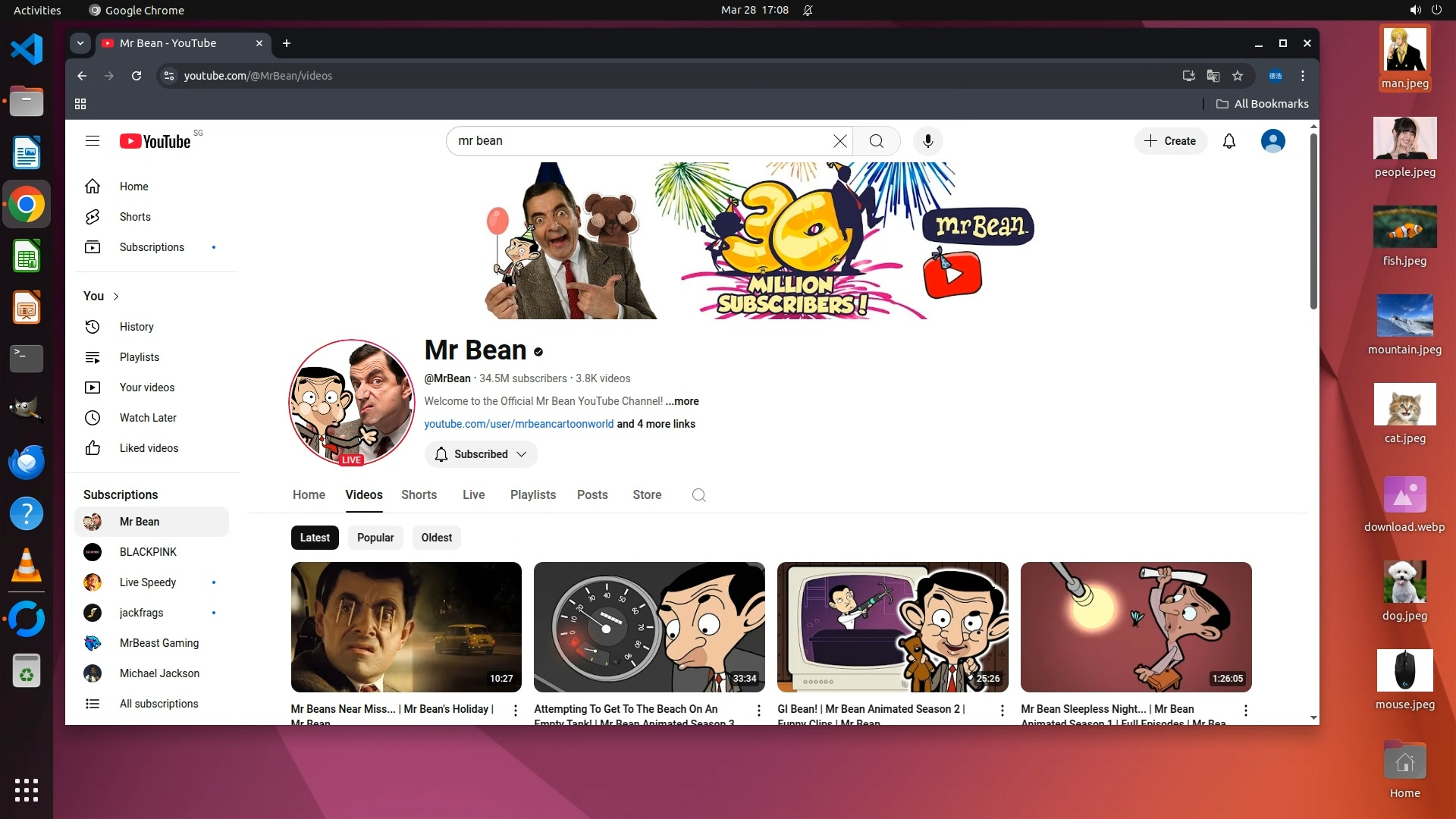Open the Sleepless Night video thumbnail
Viewport: 1456px width, 819px height.
pyautogui.click(x=1135, y=626)
